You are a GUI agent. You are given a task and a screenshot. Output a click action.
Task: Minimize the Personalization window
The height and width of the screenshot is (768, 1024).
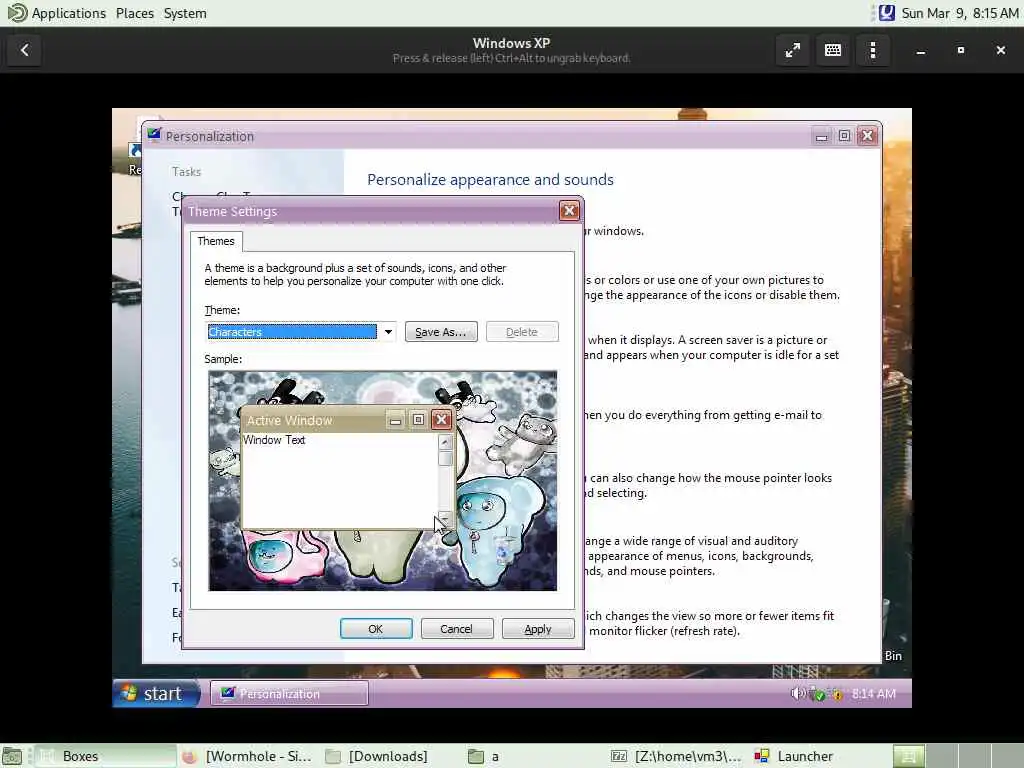822,136
